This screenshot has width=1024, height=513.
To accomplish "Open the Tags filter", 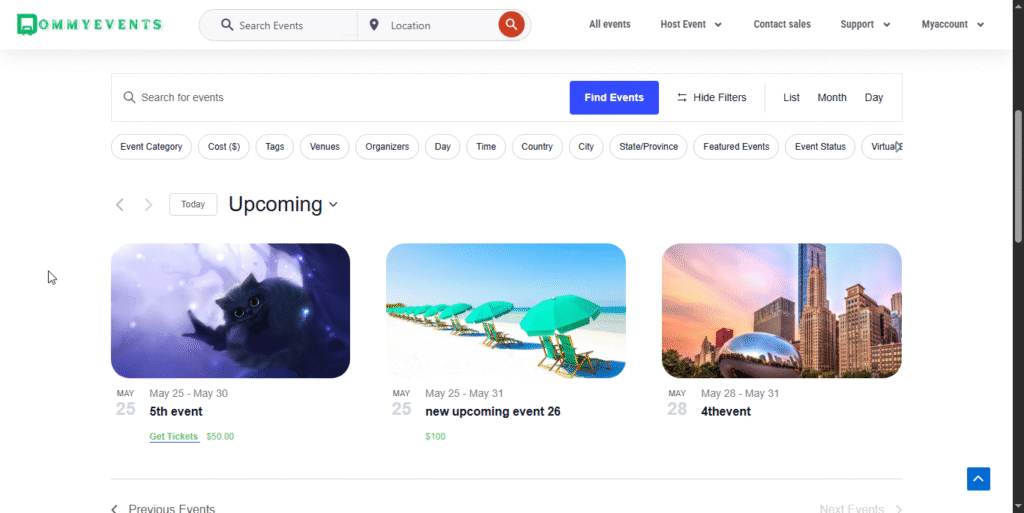I will click(x=275, y=147).
